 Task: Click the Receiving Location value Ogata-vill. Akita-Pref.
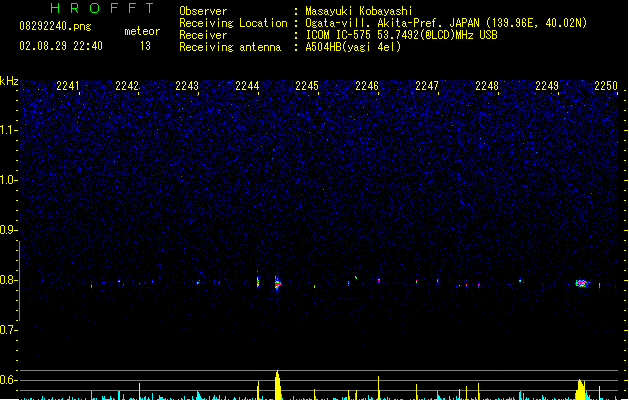pyautogui.click(x=374, y=23)
